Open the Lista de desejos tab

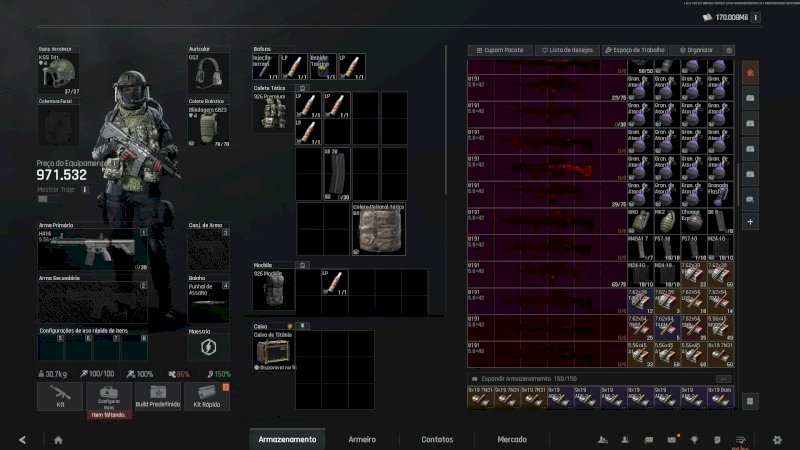567,50
